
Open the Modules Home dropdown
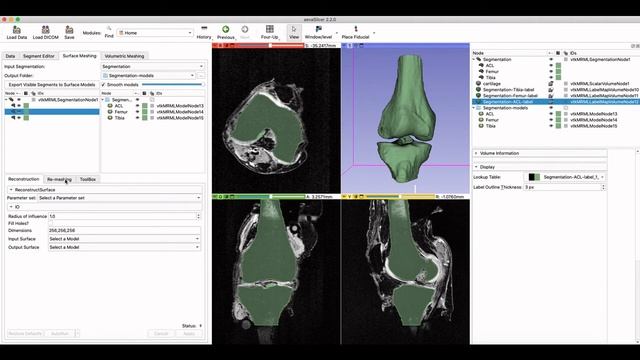tap(155, 33)
